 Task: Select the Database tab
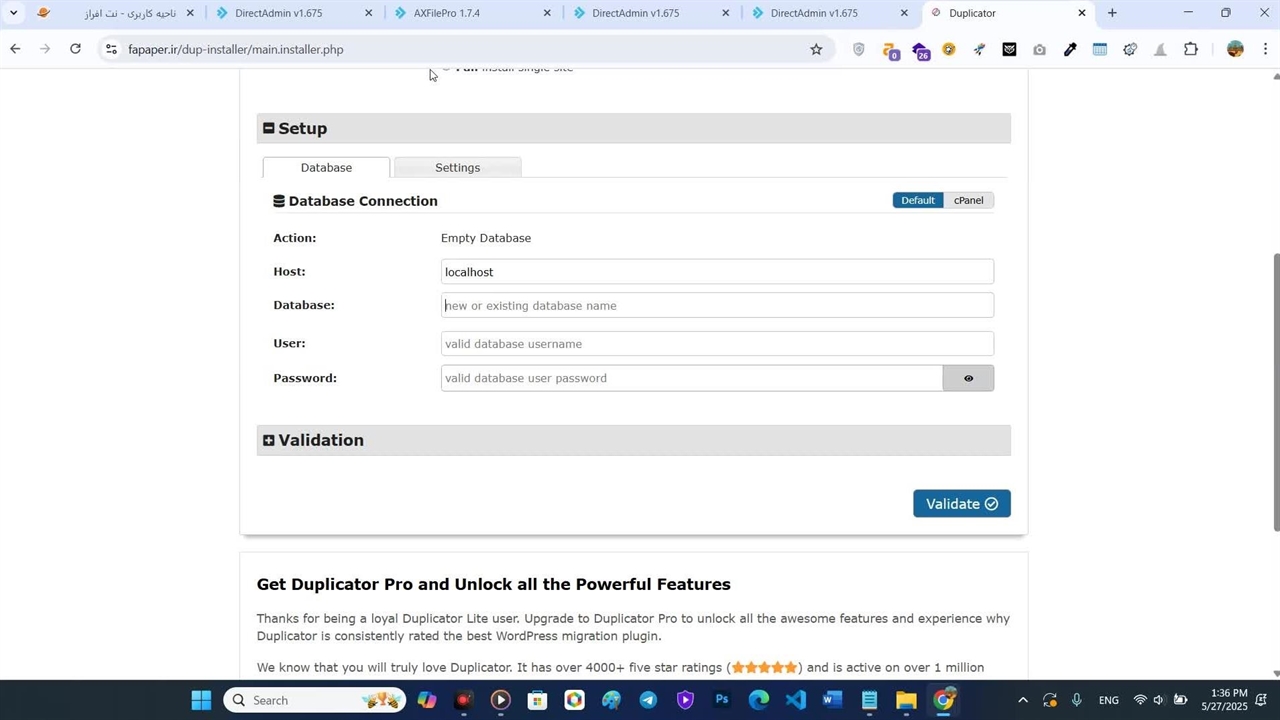pyautogui.click(x=326, y=167)
